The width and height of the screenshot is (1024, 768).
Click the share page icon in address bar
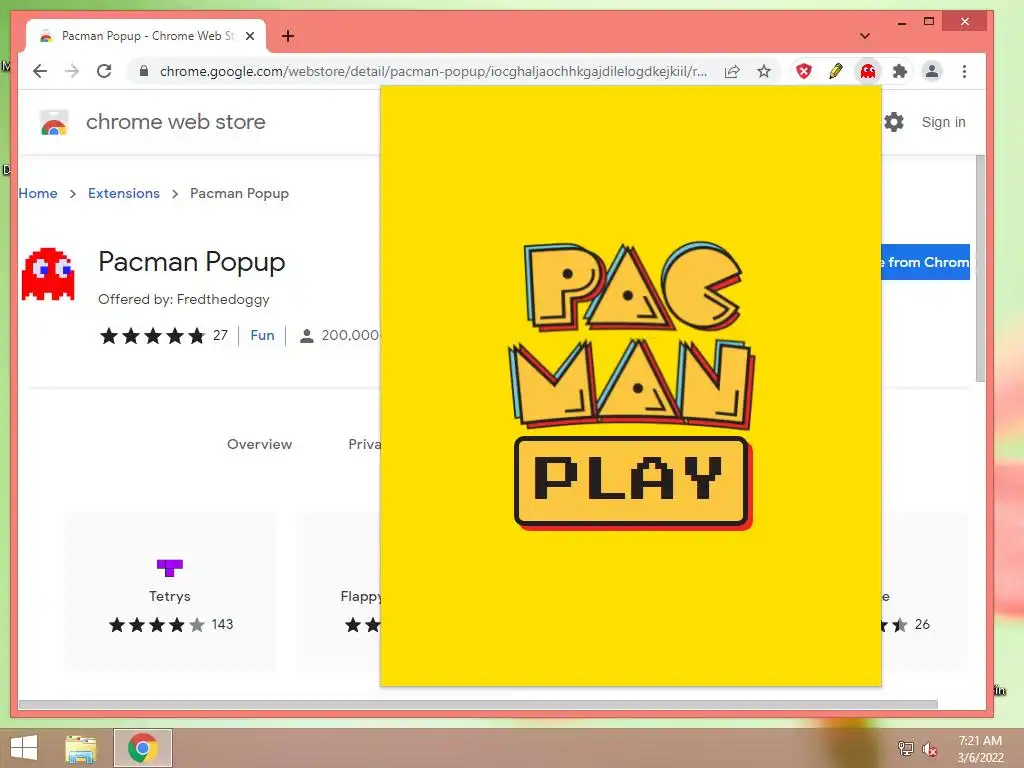tap(732, 71)
